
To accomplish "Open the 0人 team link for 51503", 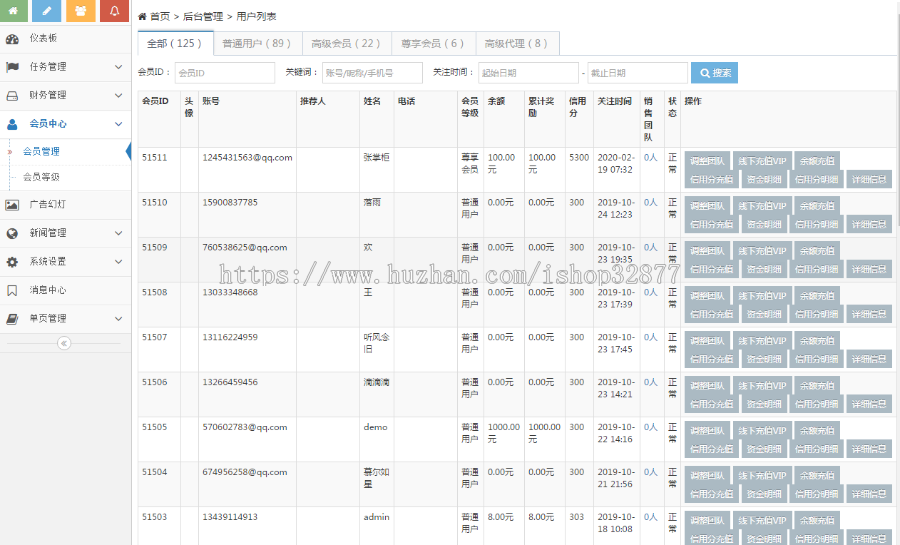I will (x=650, y=517).
